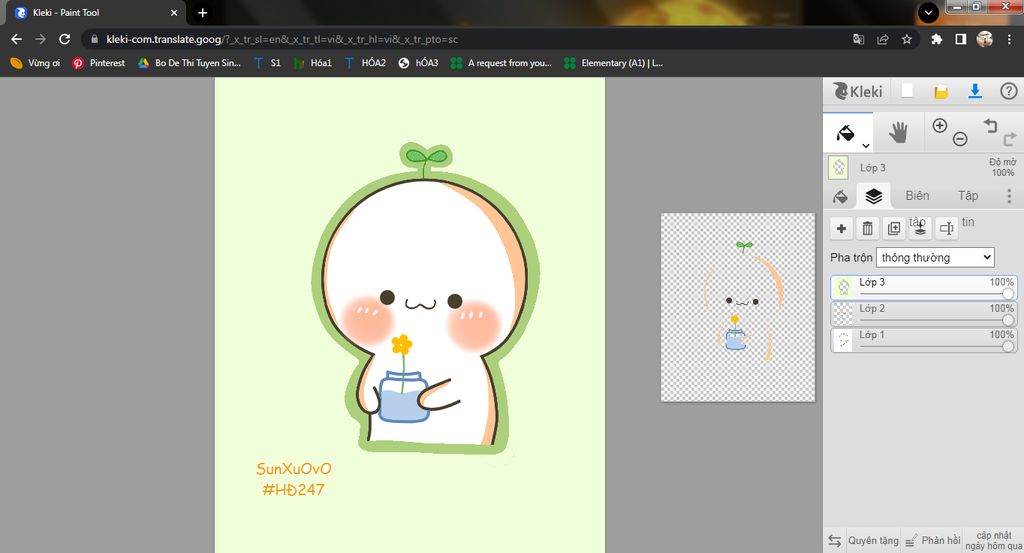Merge layer with the one below
Image resolution: width=1024 pixels, height=553 pixels.
pos(920,228)
